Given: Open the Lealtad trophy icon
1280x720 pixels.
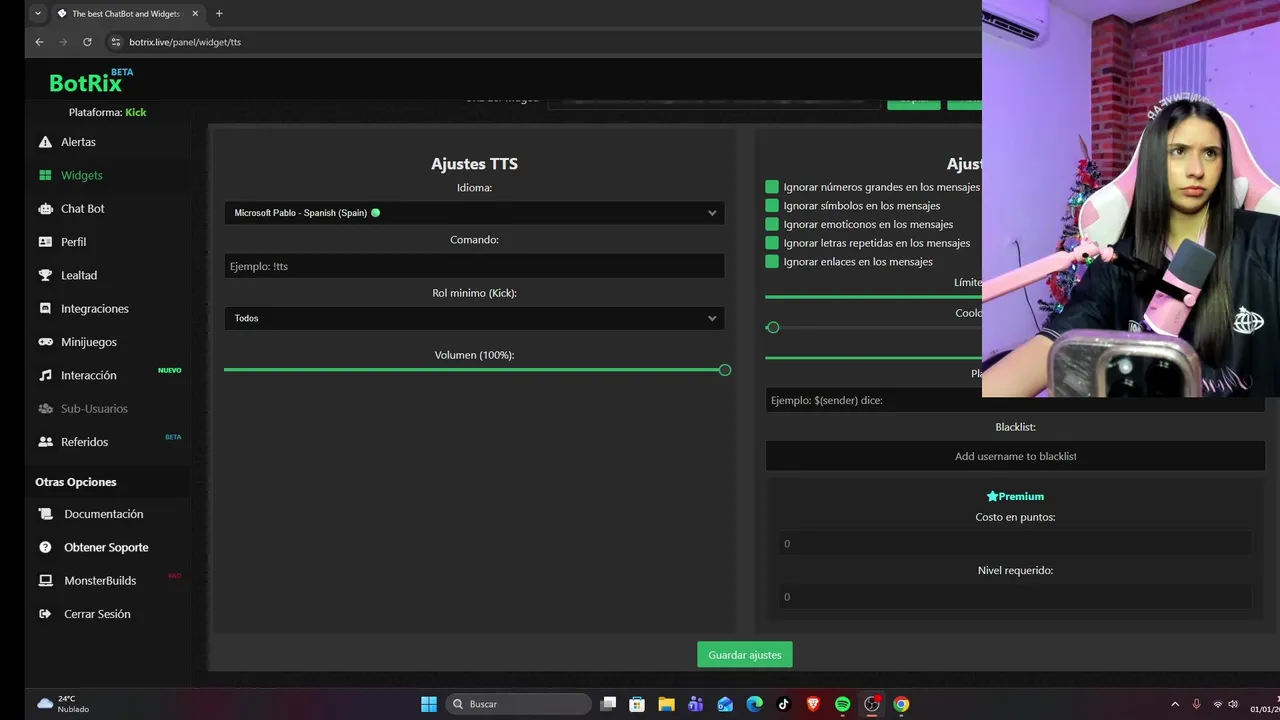Looking at the screenshot, I should [x=45, y=275].
